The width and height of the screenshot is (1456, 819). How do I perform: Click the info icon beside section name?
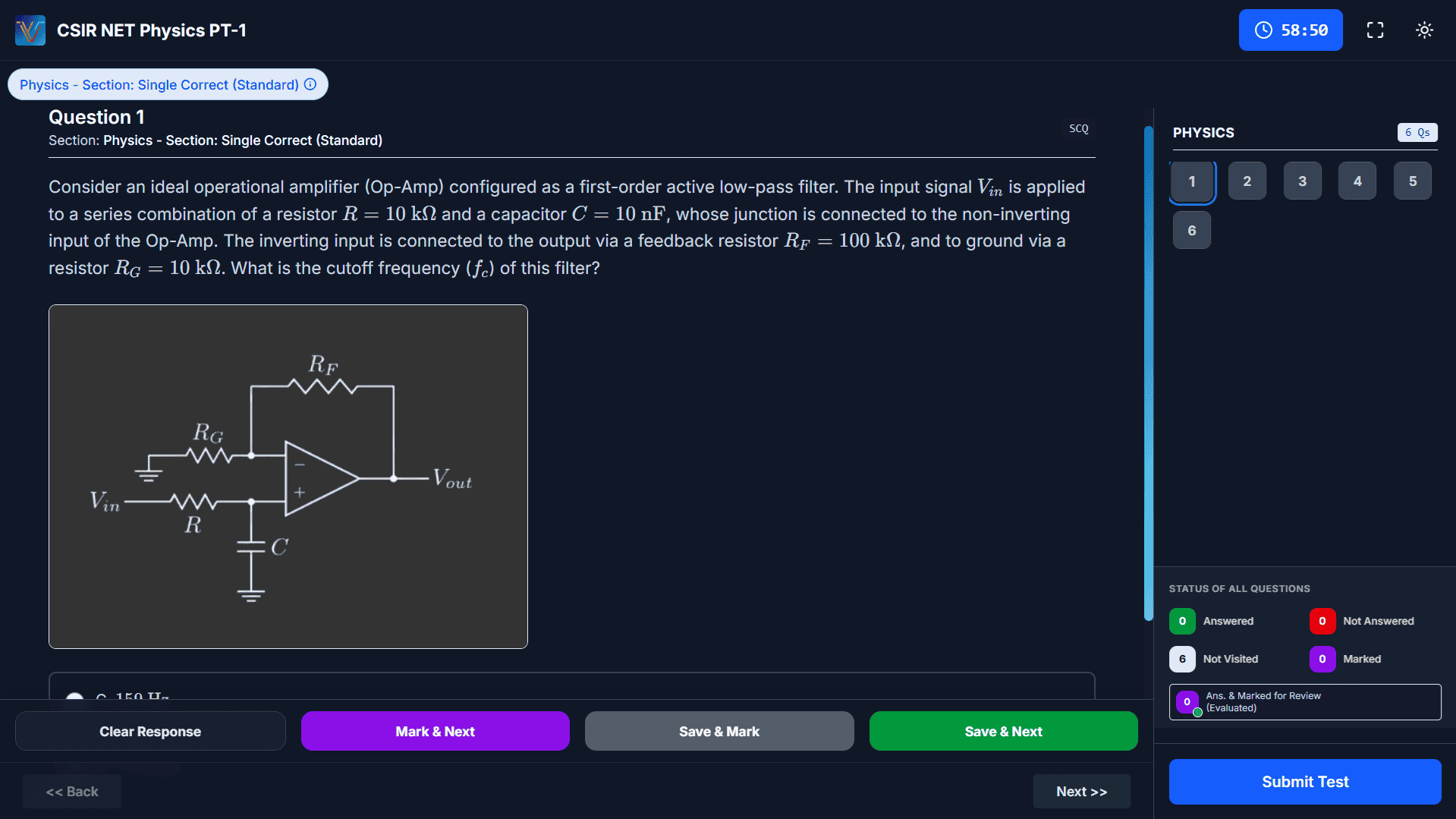[310, 84]
